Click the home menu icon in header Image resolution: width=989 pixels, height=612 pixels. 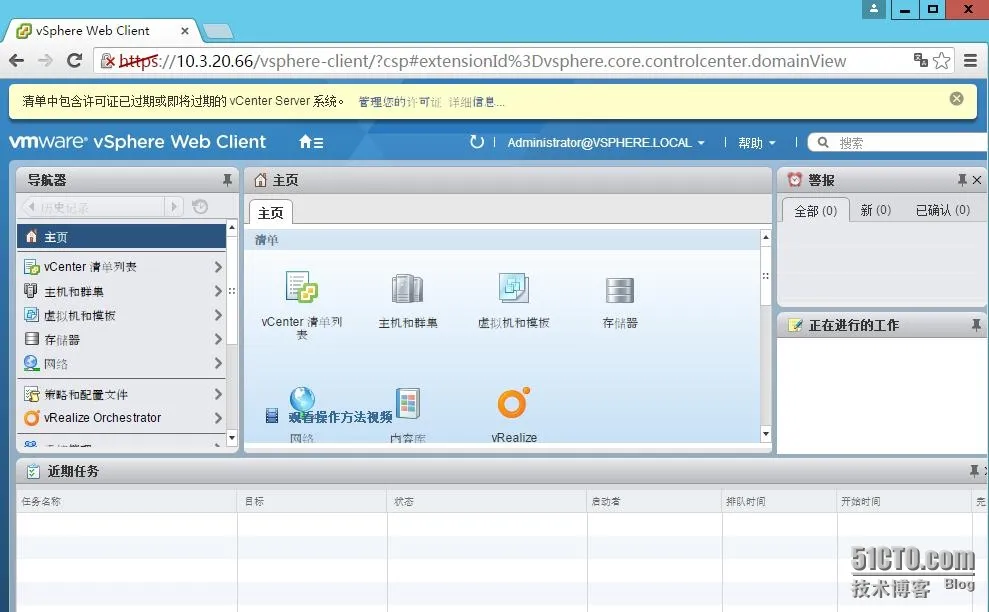311,143
